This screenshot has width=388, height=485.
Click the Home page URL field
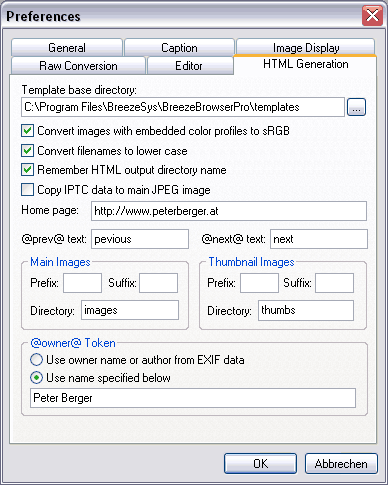click(x=229, y=211)
